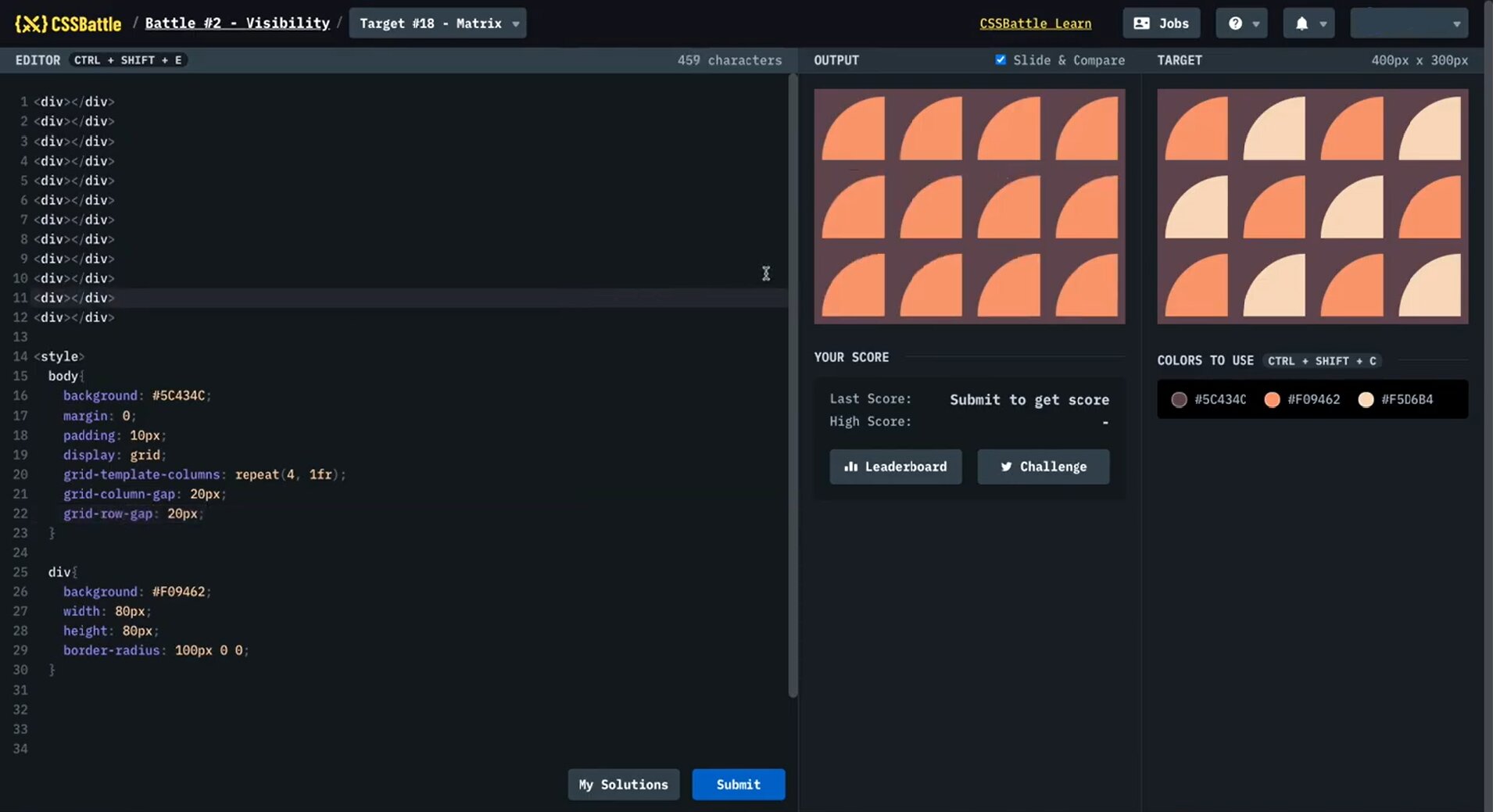
Task: Open My Solutions
Action: [624, 785]
